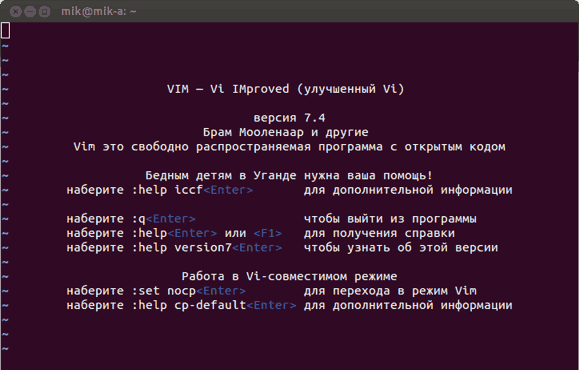This screenshot has height=370, width=579.
Task: Minimize the terminal window
Action: point(30,12)
